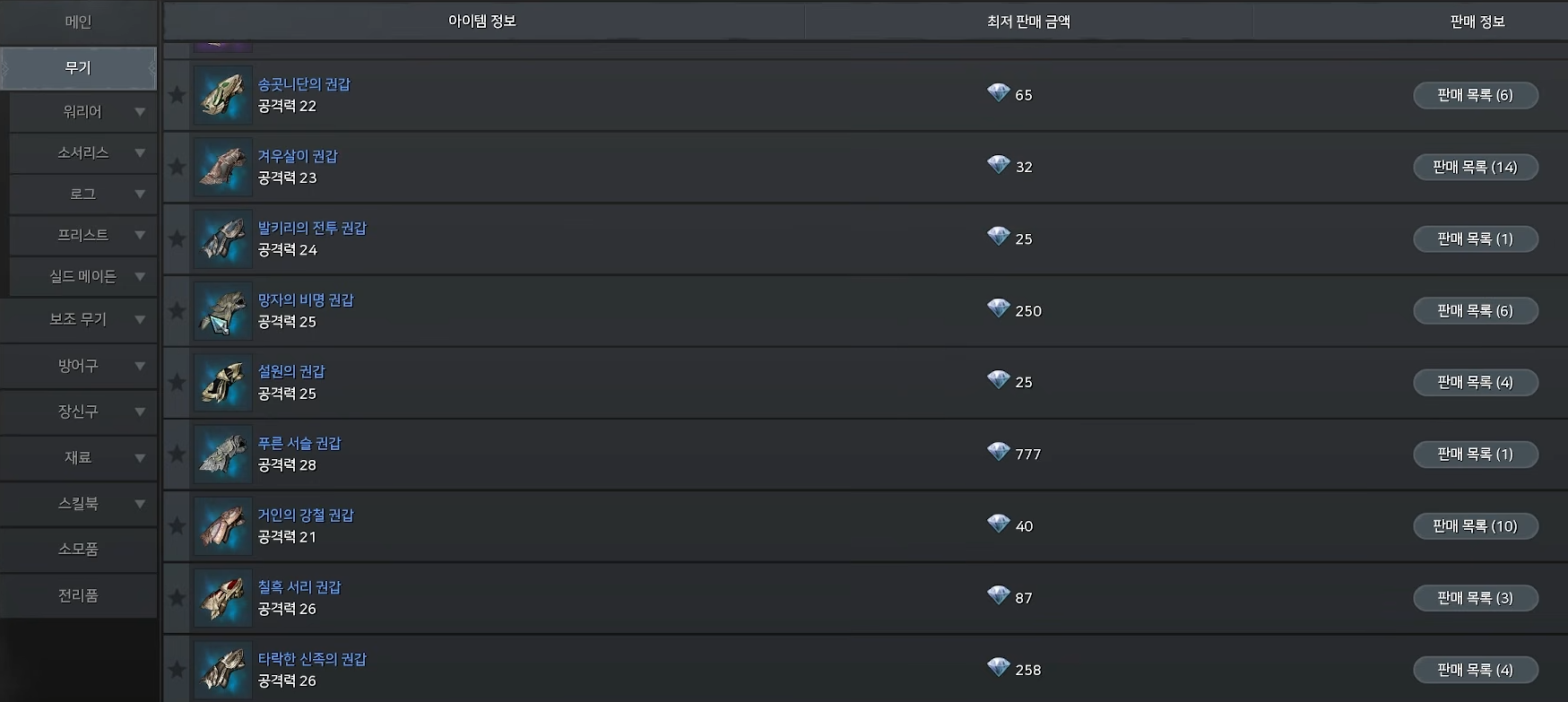
Task: Toggle favorite star for 송곳니단의 권갑
Action: 178,95
